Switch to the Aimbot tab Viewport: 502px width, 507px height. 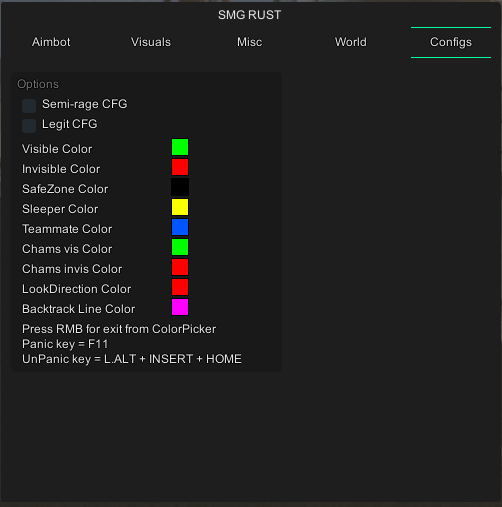[51, 42]
